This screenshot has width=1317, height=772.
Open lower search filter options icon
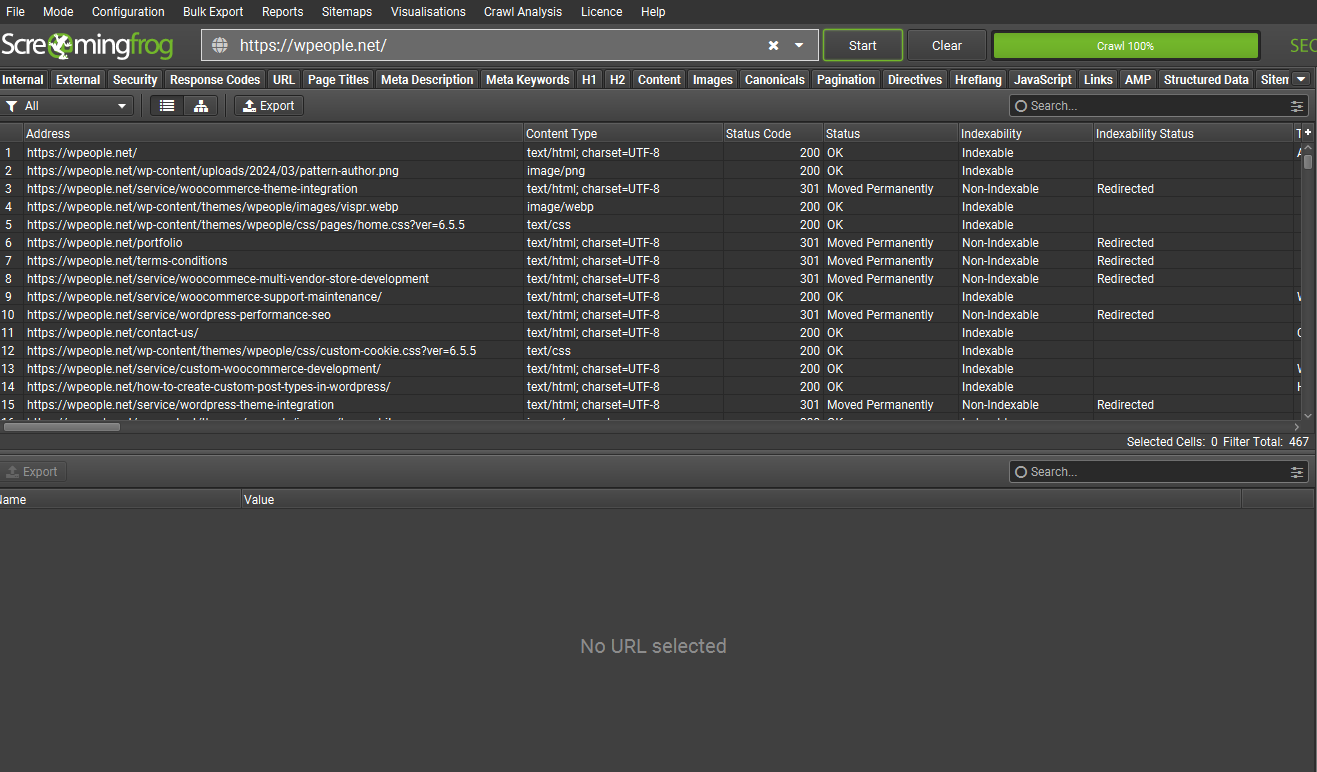point(1298,471)
